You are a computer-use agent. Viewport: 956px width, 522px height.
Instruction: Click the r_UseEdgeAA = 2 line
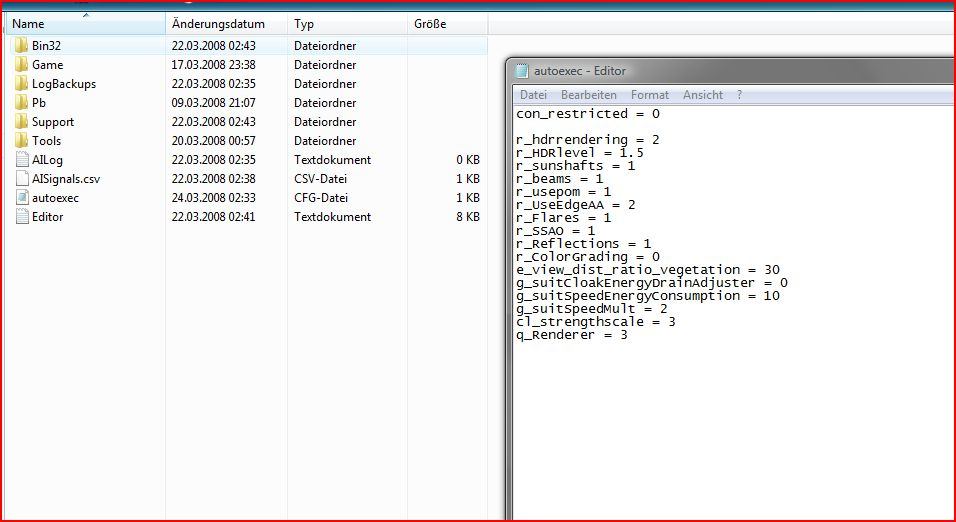pyautogui.click(x=576, y=204)
